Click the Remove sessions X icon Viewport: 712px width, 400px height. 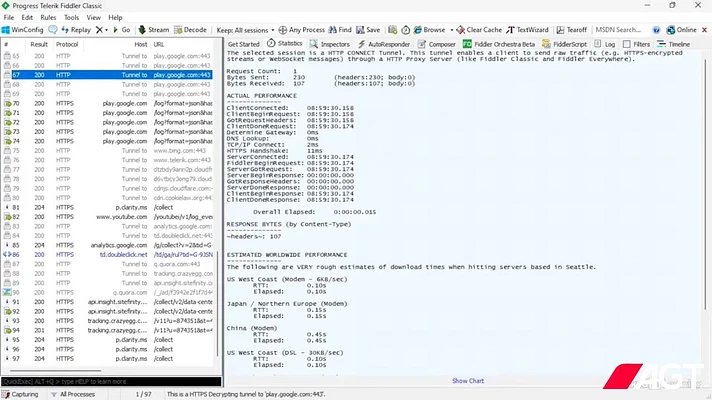pyautogui.click(x=99, y=30)
